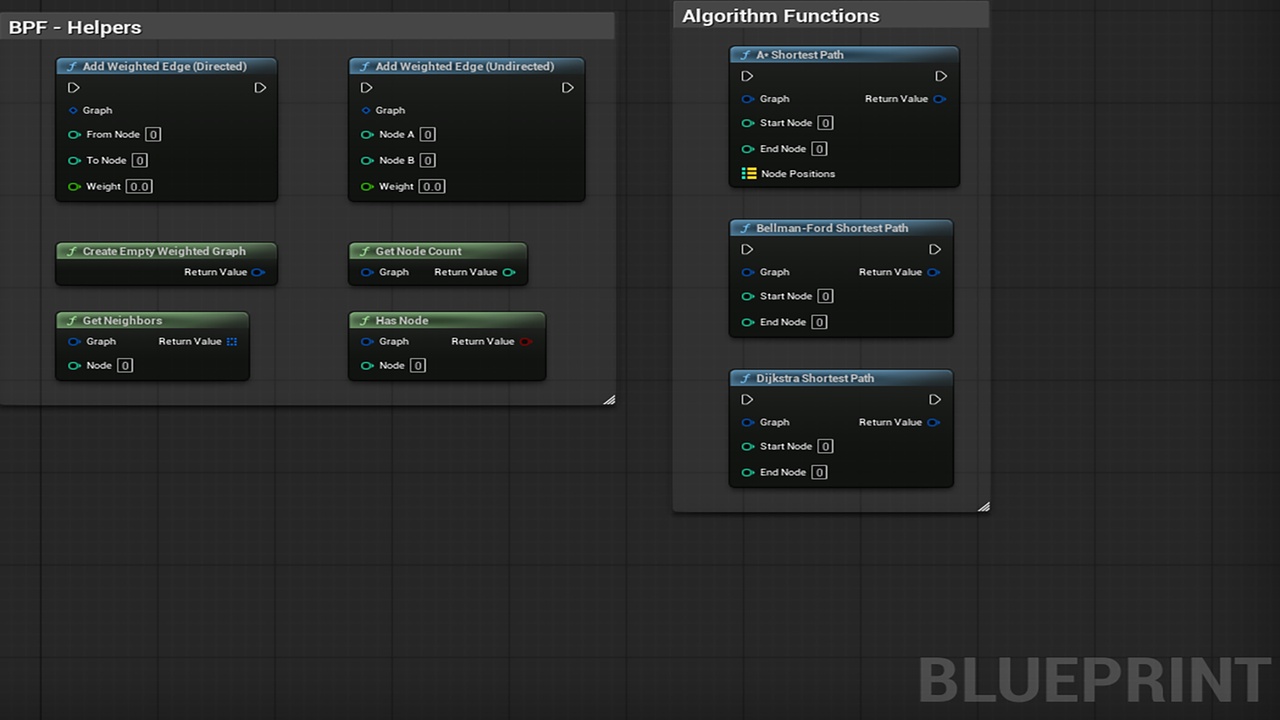
Task: Click resize handle of Algorithm Functions comment box
Action: tap(983, 506)
